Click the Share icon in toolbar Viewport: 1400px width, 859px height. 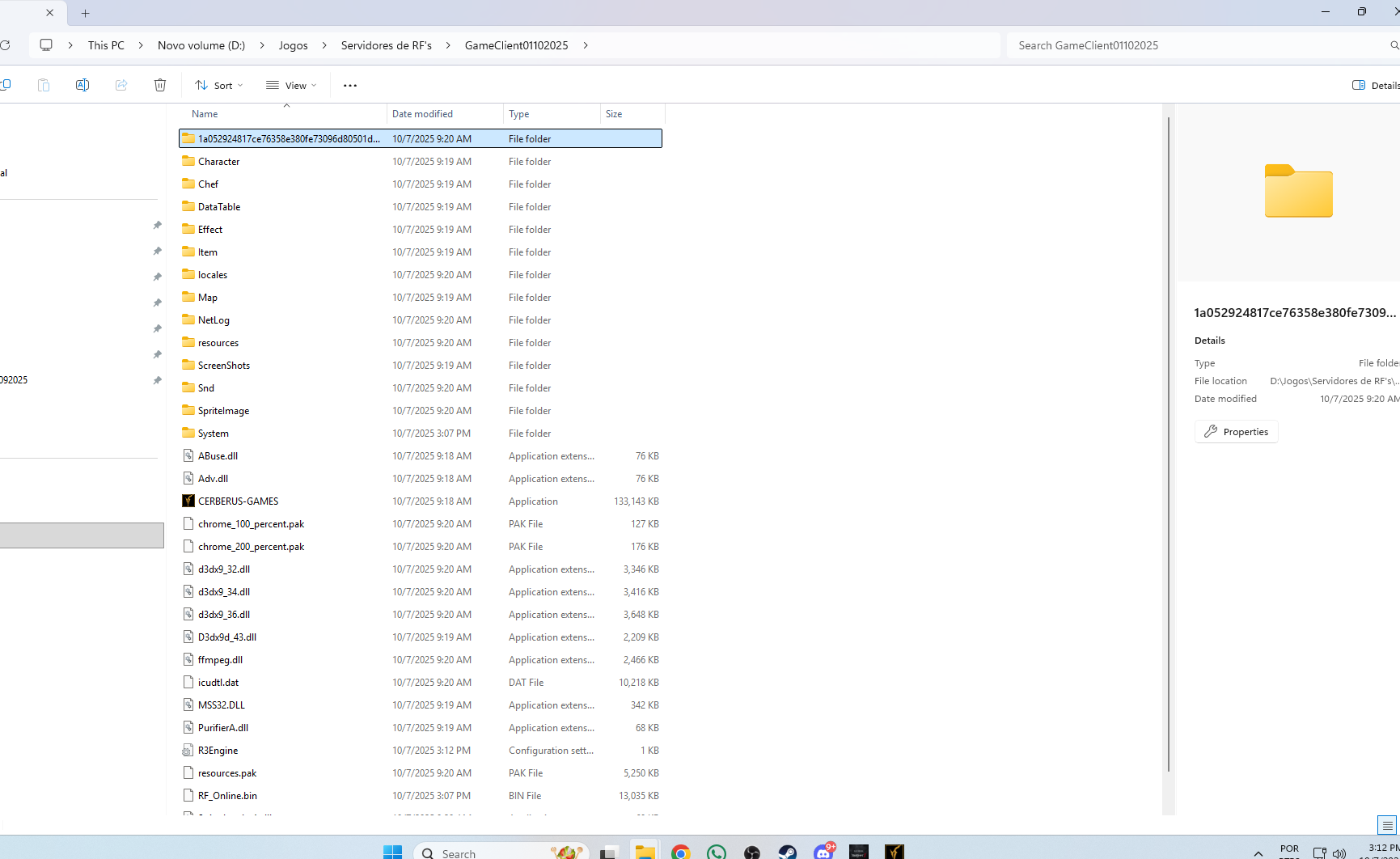point(121,85)
